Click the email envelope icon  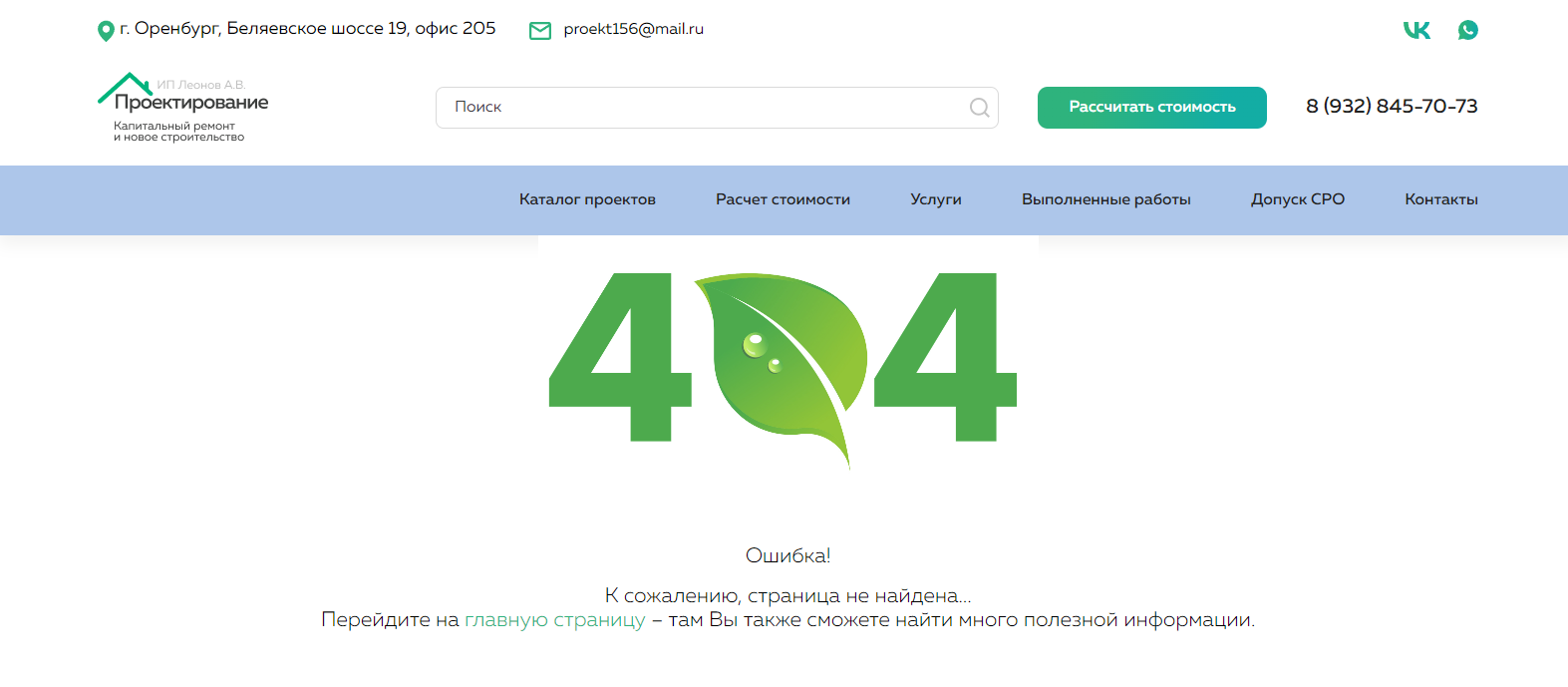coord(539,31)
